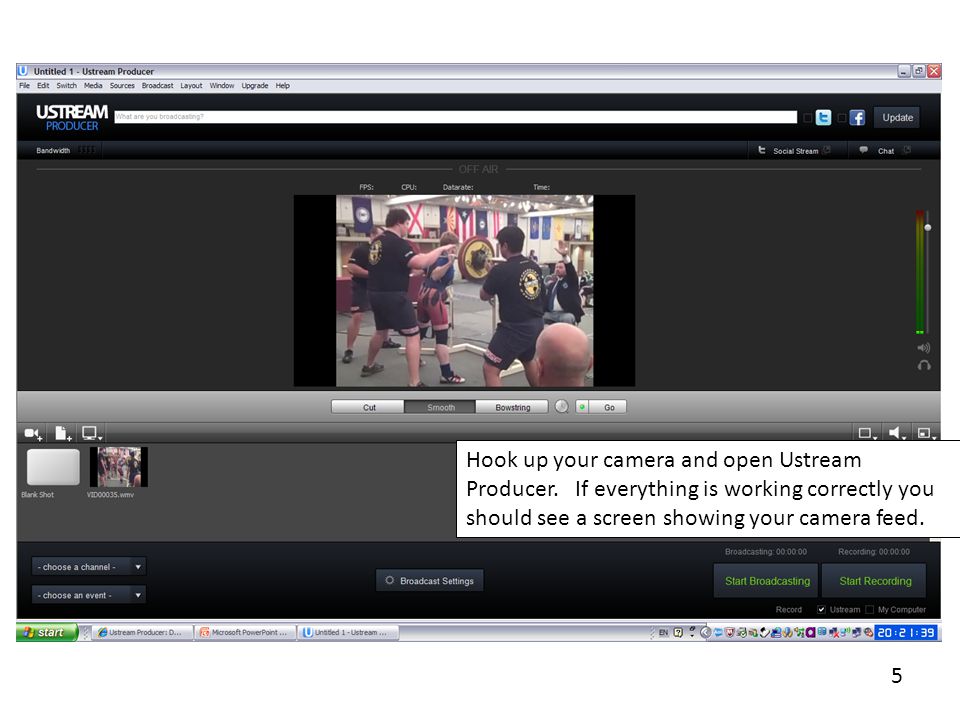The image size is (960, 720).
Task: Switch to Untitled 1 - Ustream taskbar item
Action: tap(348, 632)
